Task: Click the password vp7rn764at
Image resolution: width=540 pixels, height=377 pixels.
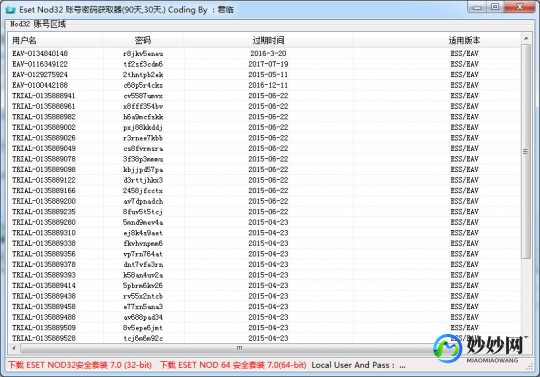Action: (x=143, y=254)
